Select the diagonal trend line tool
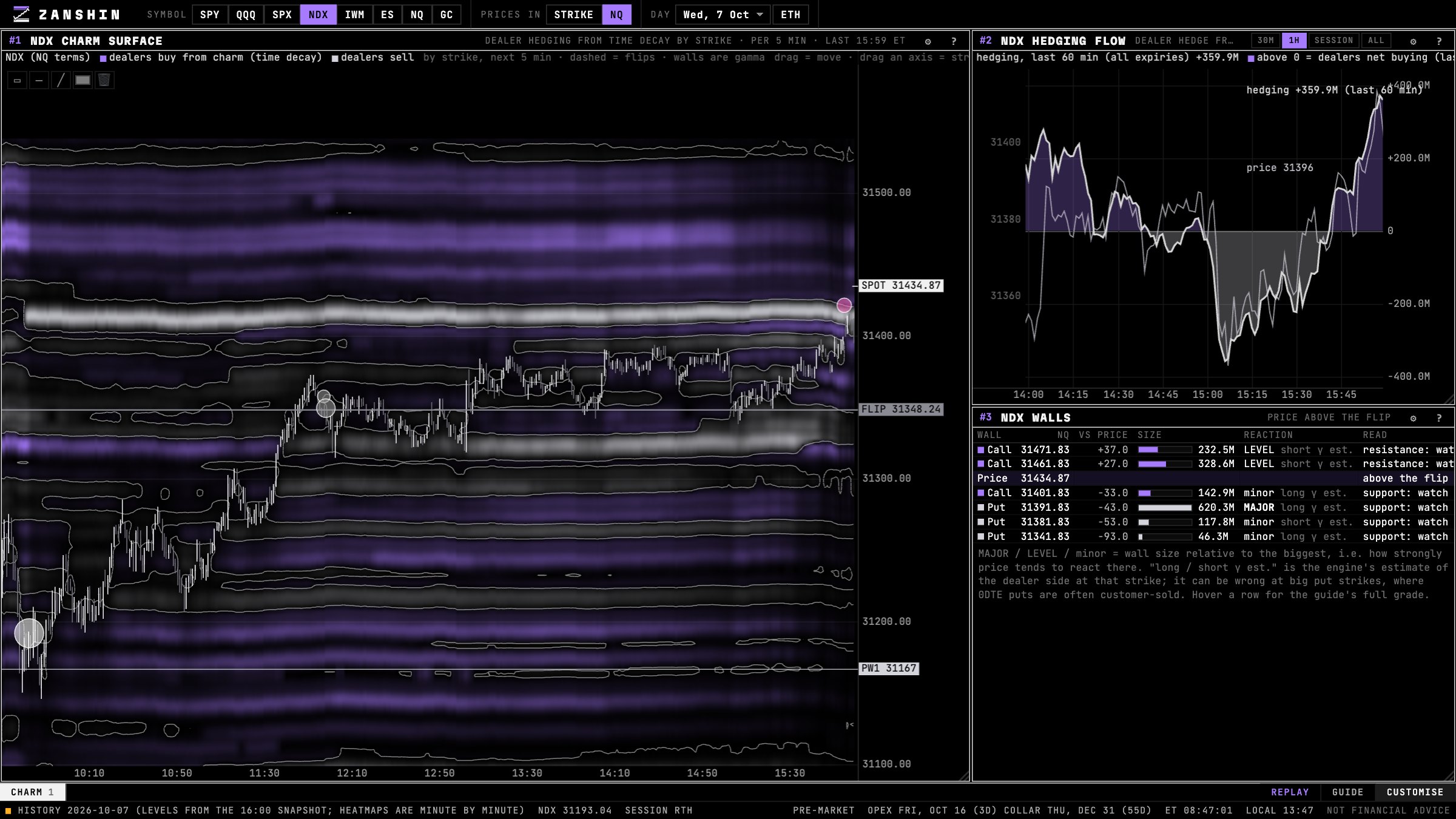Image resolution: width=1456 pixels, height=819 pixels. point(61,80)
